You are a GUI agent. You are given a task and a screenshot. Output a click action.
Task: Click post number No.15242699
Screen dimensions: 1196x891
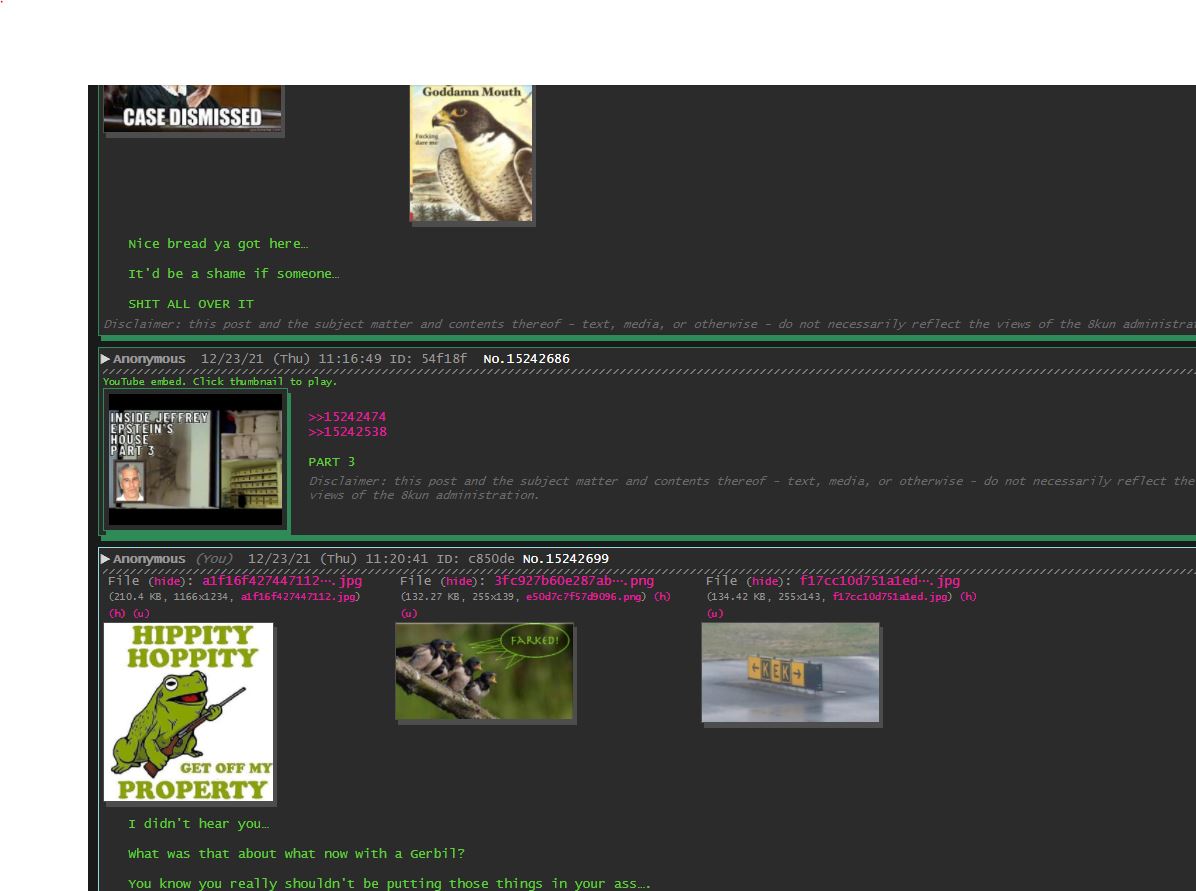[x=566, y=558]
